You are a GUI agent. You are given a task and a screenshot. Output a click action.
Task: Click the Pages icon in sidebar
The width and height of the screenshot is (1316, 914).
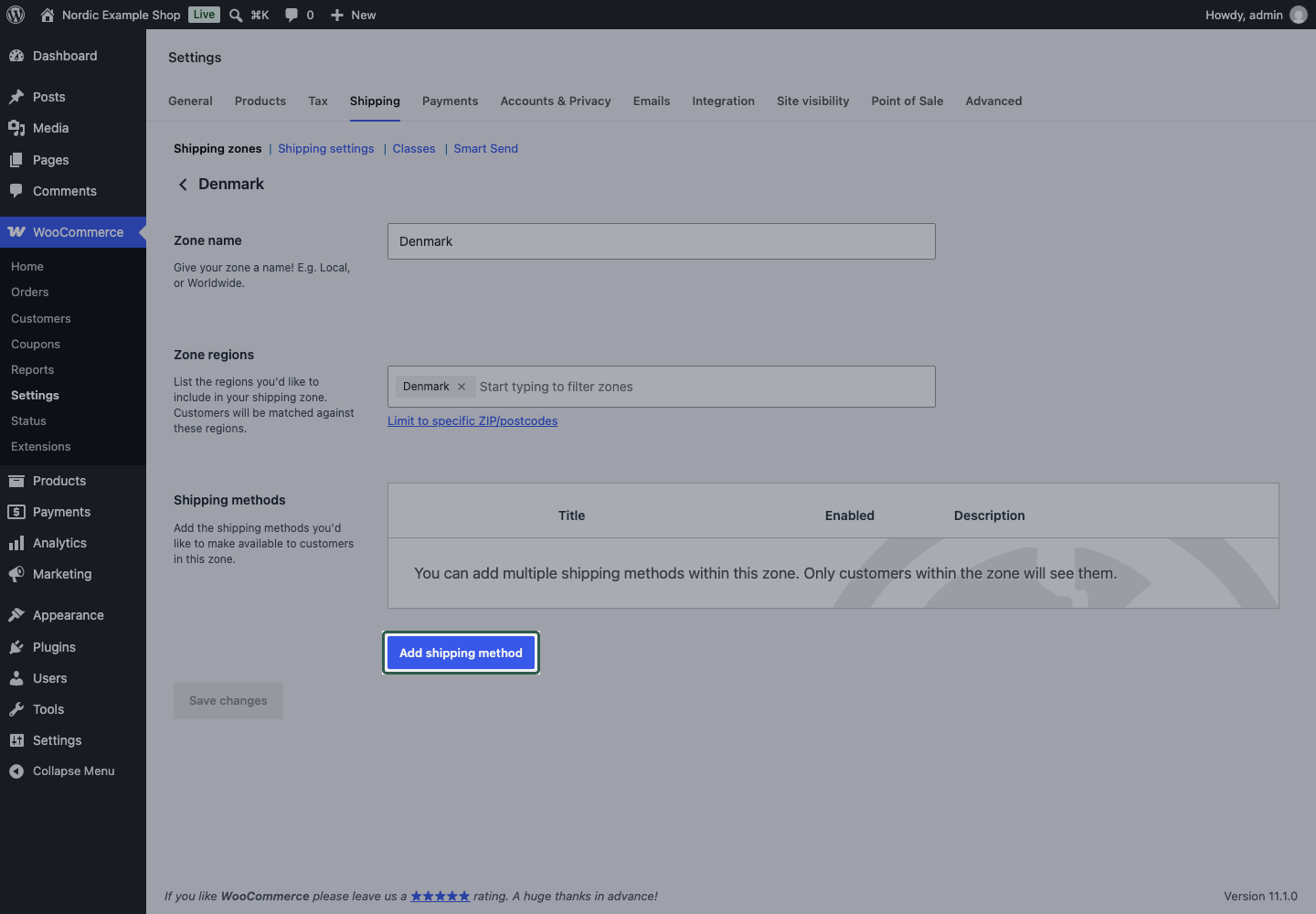(16, 160)
